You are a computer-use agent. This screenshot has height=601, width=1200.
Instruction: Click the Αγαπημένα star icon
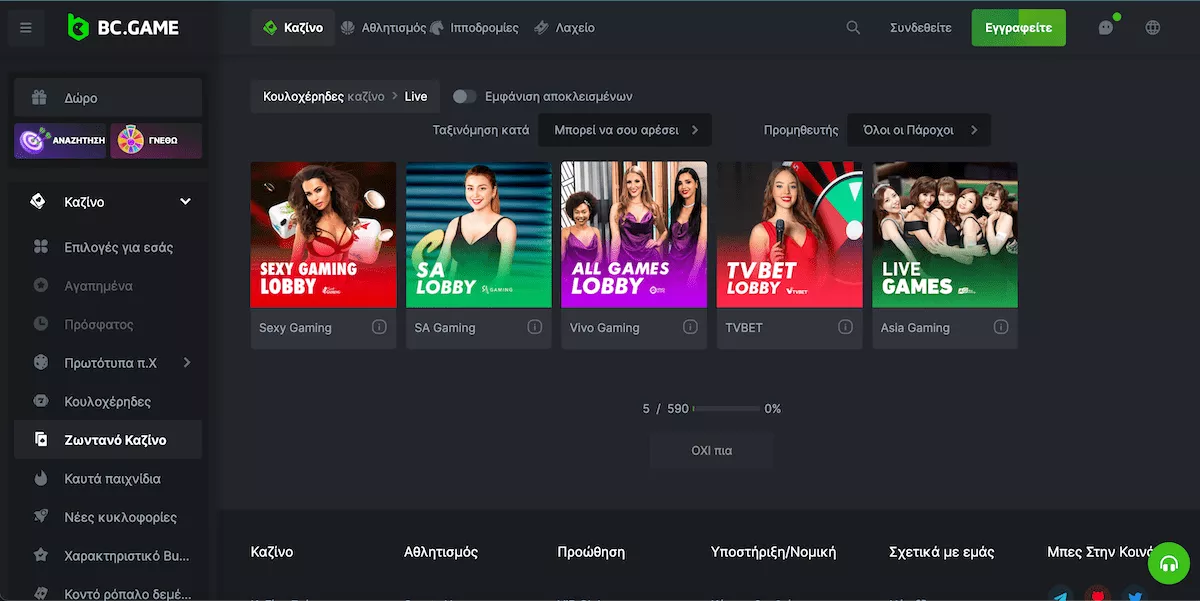point(41,286)
